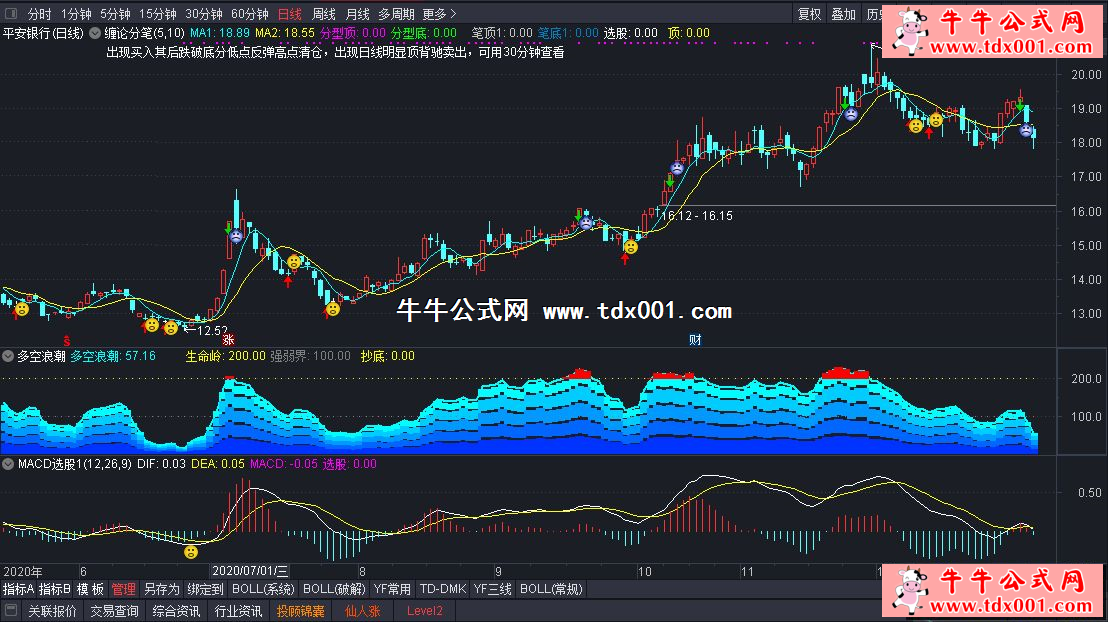
Task: Select the 30分钟 period
Action: pyautogui.click(x=204, y=14)
